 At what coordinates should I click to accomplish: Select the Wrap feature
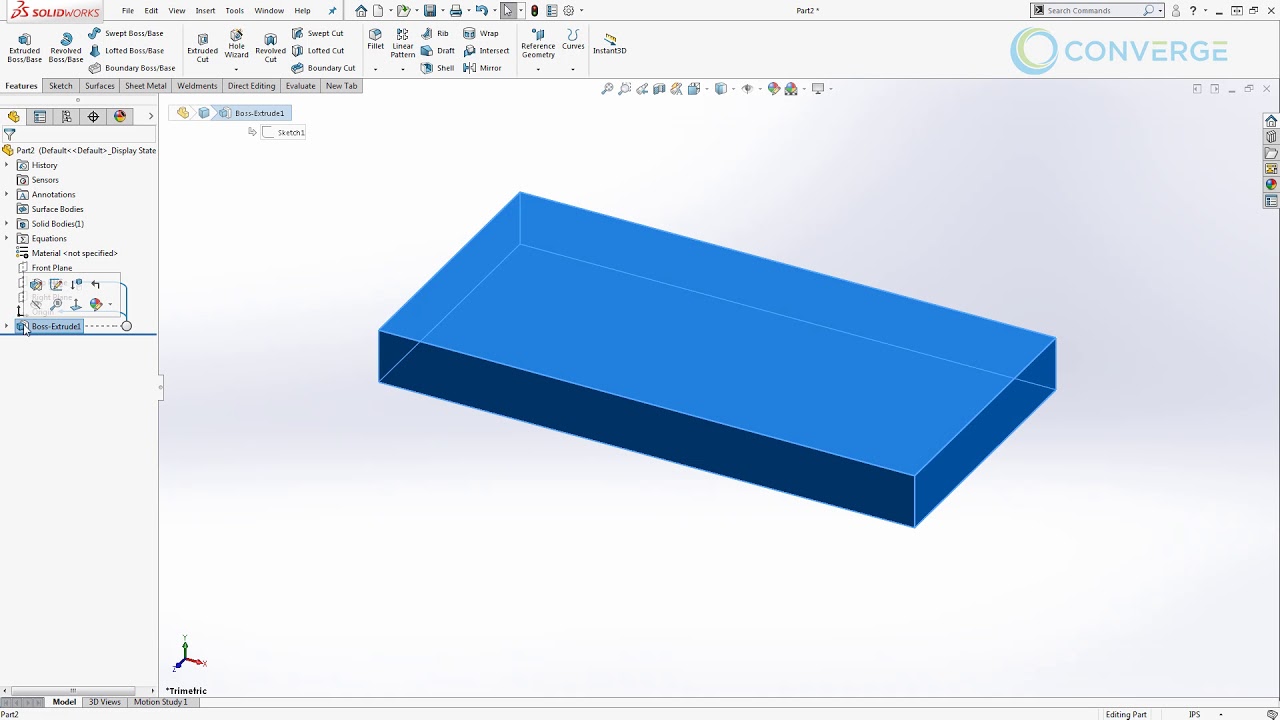pyautogui.click(x=480, y=33)
